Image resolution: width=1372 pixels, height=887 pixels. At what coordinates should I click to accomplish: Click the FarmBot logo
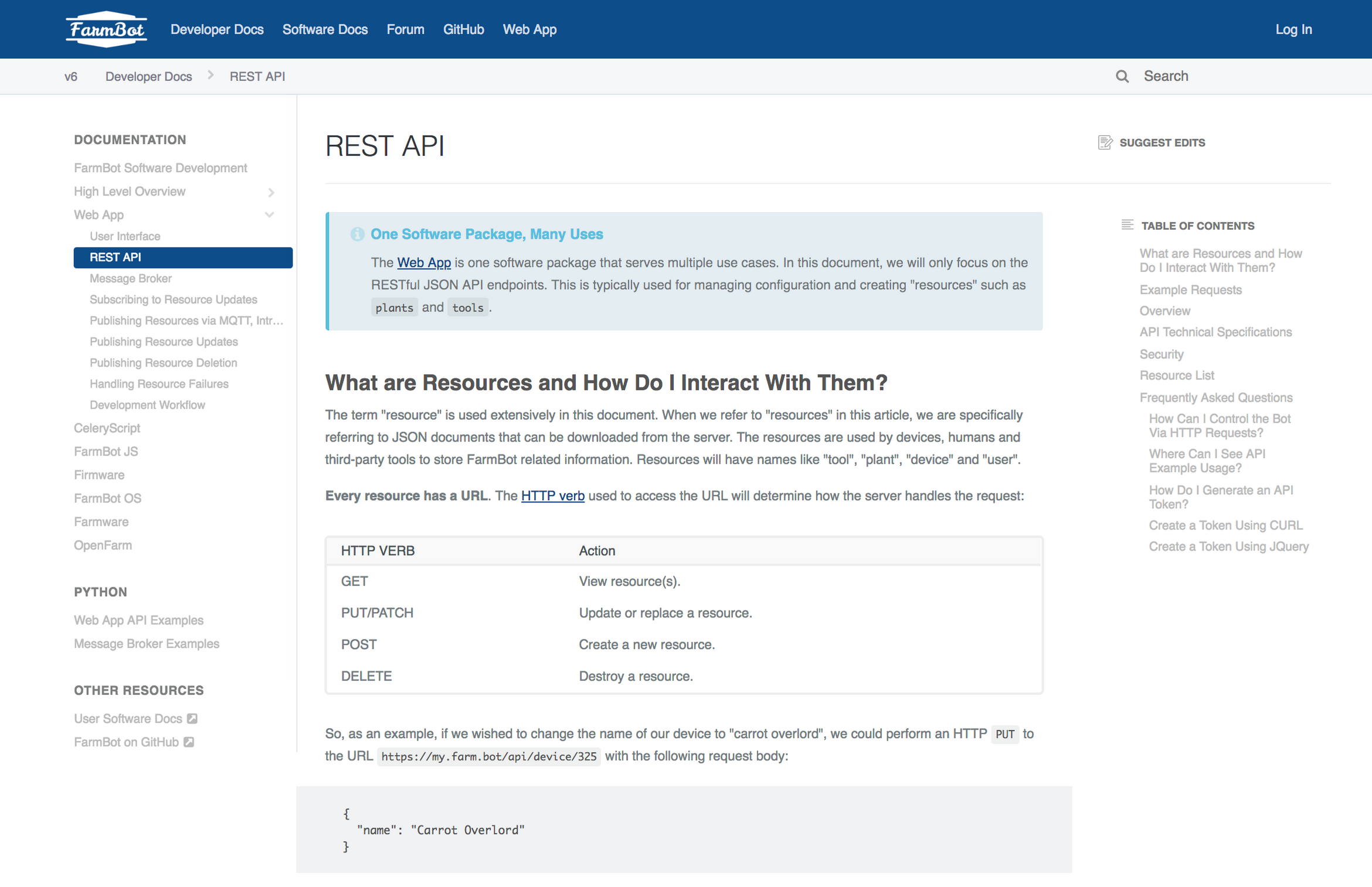(x=106, y=29)
